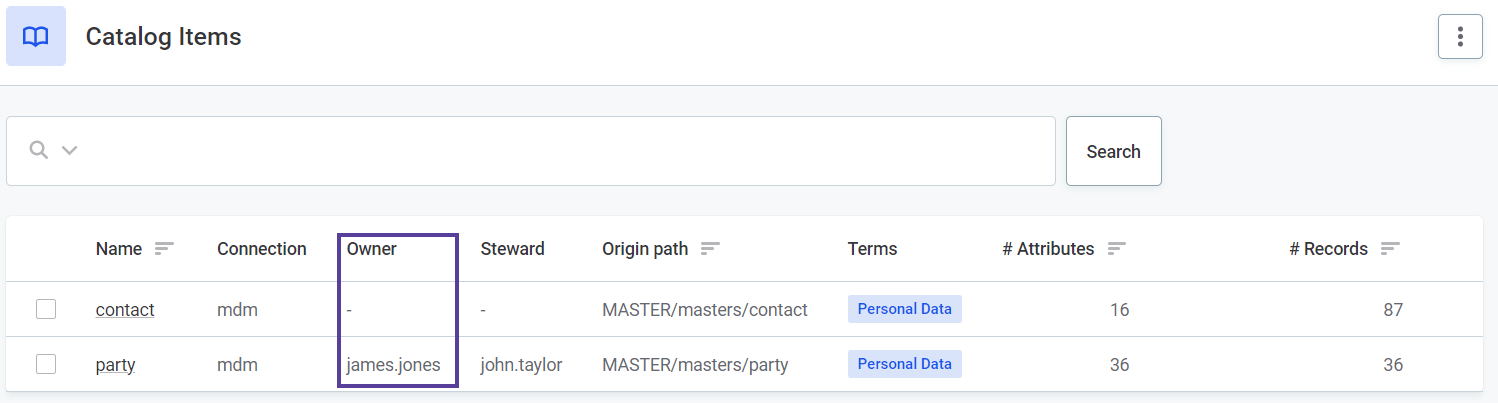Open the three-dot options menu
1498x403 pixels.
[x=1460, y=37]
